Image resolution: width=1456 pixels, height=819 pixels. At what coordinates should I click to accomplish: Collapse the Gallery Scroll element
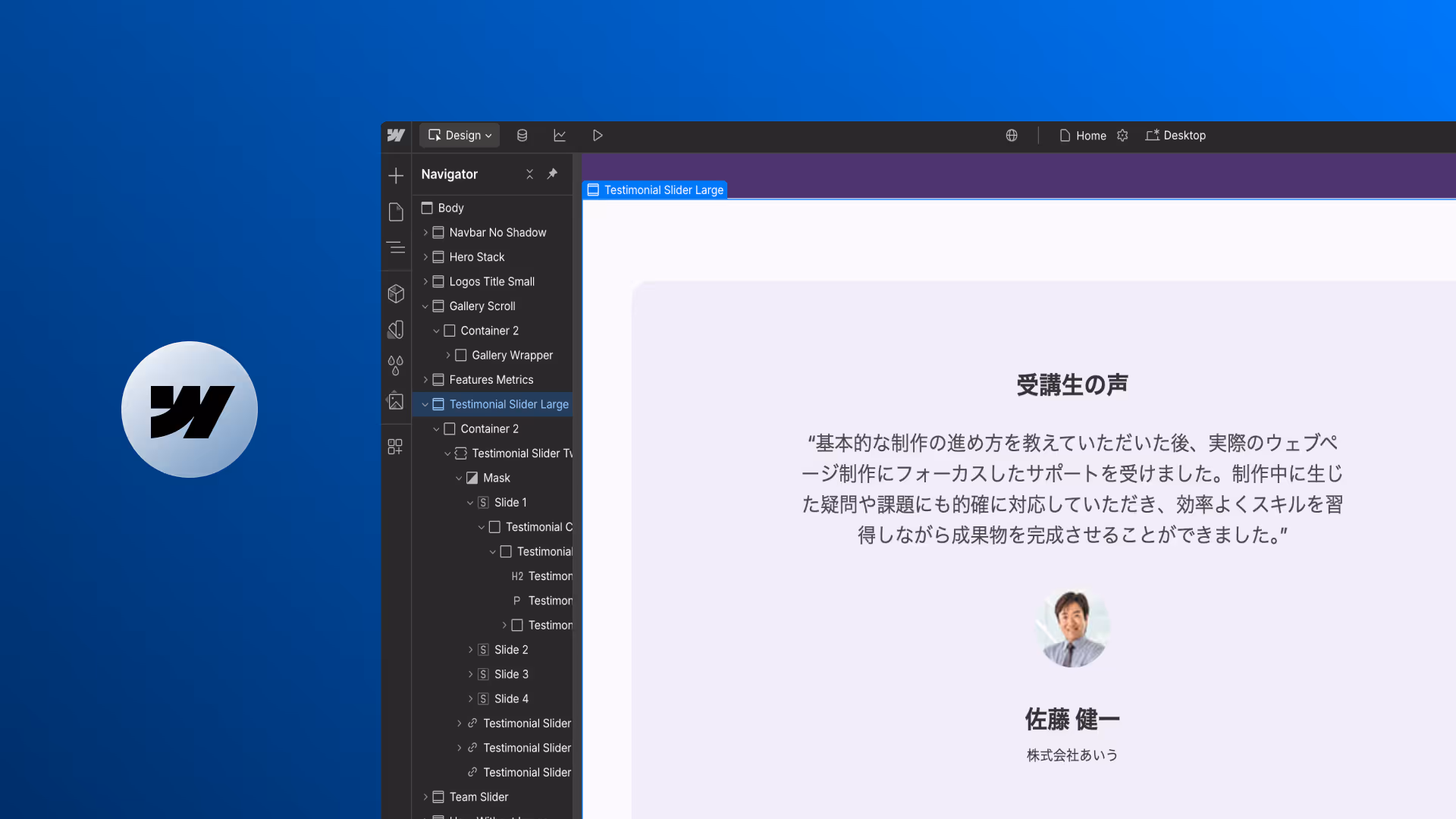(425, 306)
